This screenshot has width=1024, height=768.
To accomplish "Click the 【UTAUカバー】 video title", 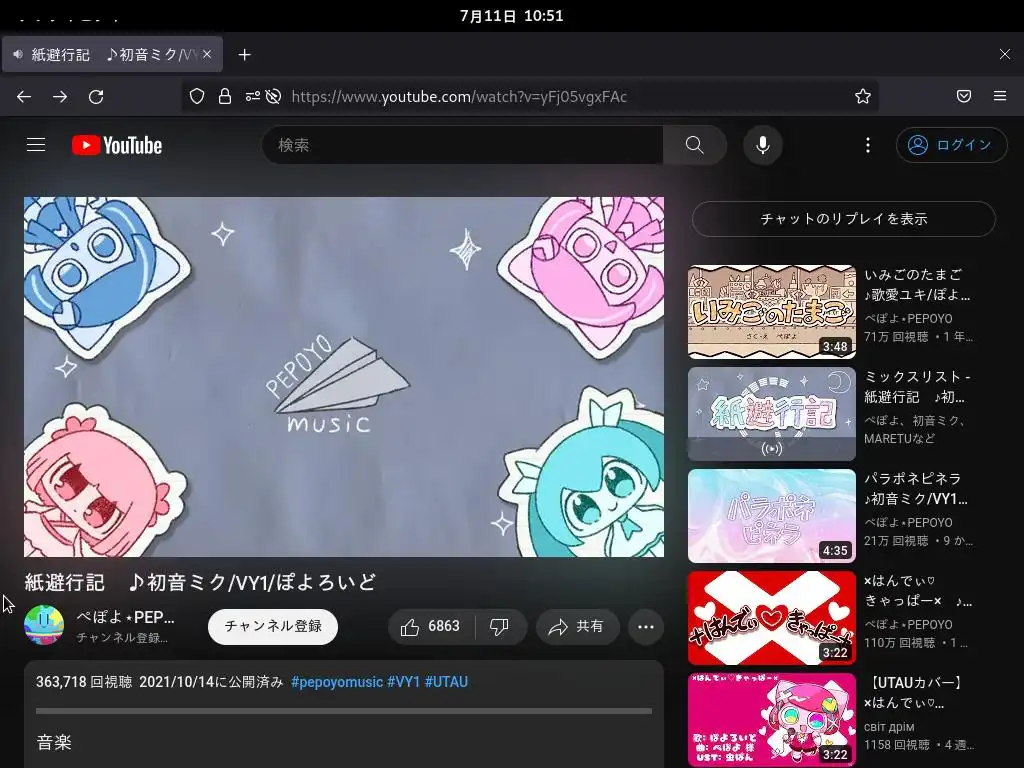I will [913, 692].
